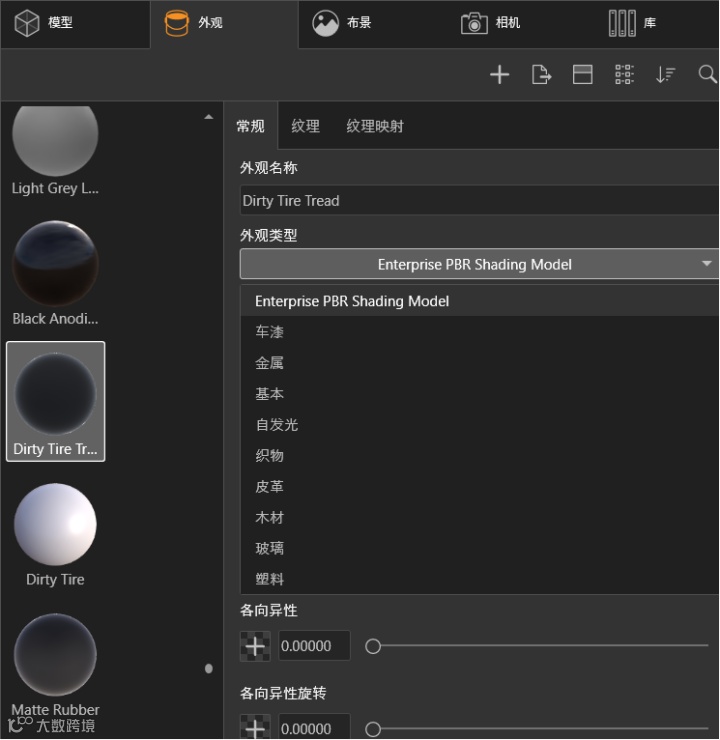This screenshot has width=720, height=740.
Task: Select the Matte Rubber appearance thumbnail
Action: click(55, 664)
